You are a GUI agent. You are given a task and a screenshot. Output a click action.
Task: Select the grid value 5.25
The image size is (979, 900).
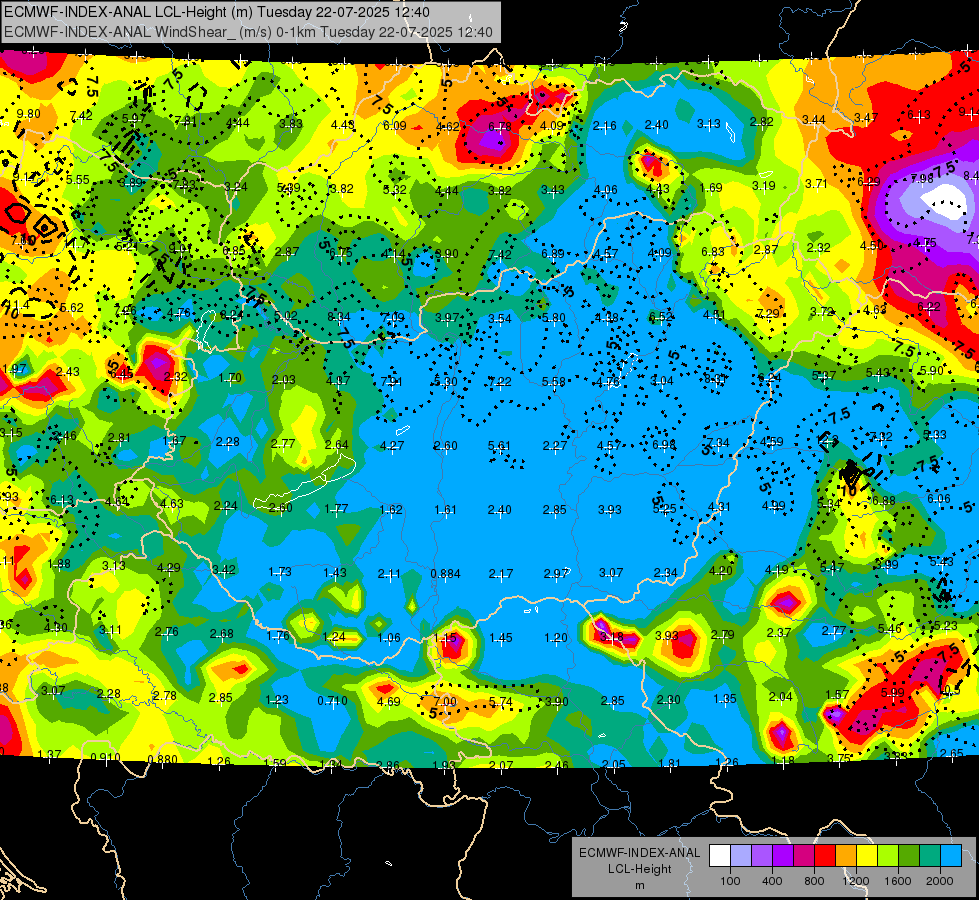click(x=664, y=508)
